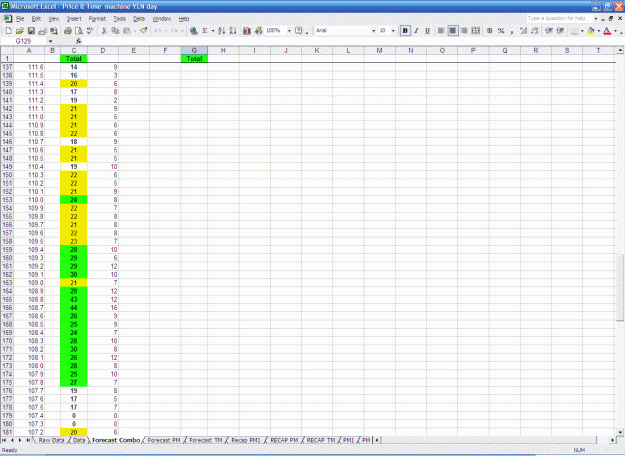Image resolution: width=625 pixels, height=456 pixels.
Task: Sort ascending with the A-Z icon
Action: [222, 31]
